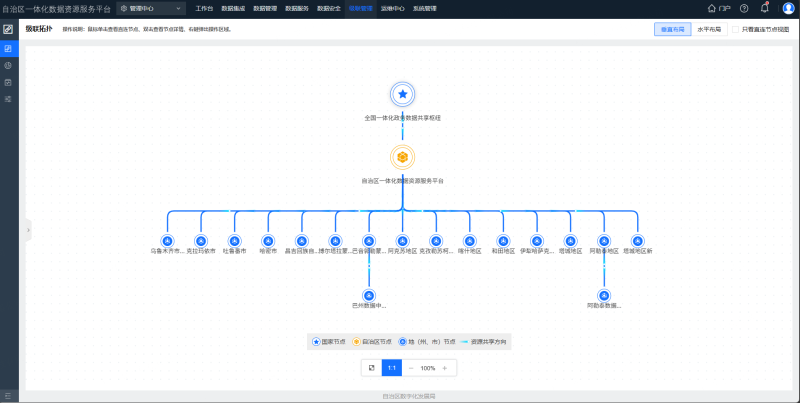Click the fit-to-screen icon in zoom bar
Viewport: 800px width, 403px height.
tap(371, 368)
